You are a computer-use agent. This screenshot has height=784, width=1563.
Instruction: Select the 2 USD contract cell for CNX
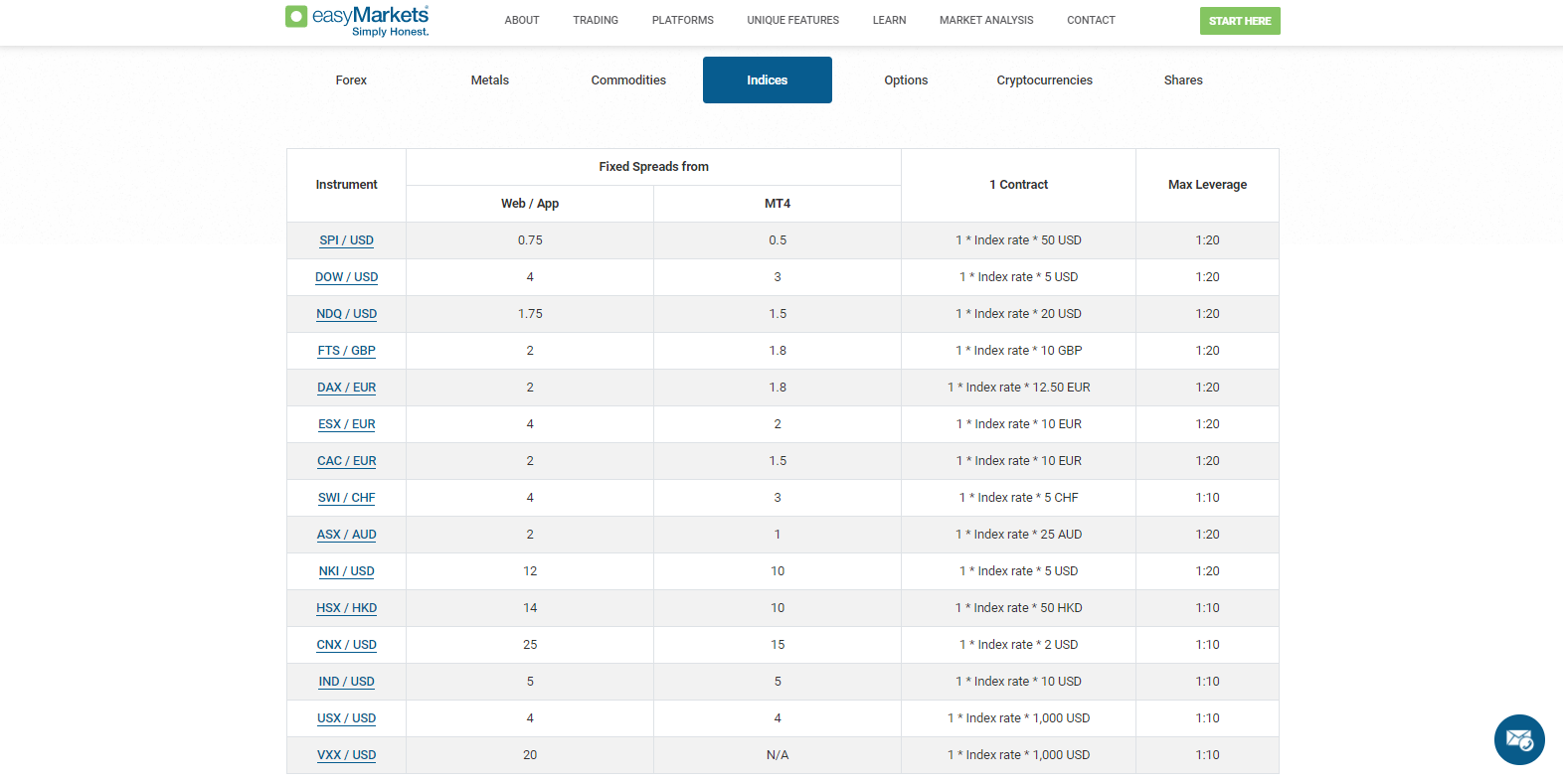pyautogui.click(x=1018, y=645)
